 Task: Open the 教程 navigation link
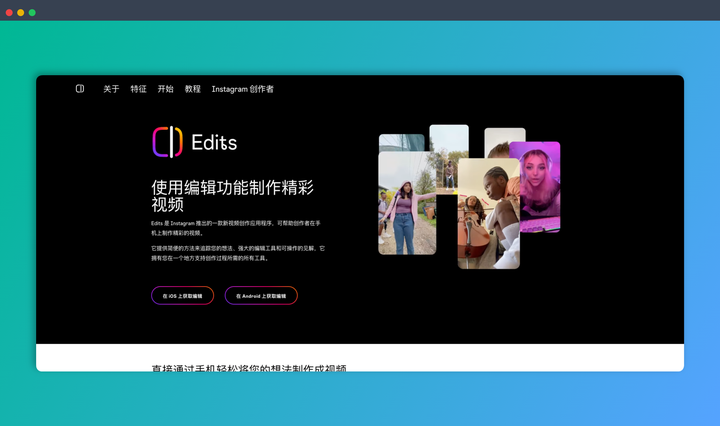point(193,89)
